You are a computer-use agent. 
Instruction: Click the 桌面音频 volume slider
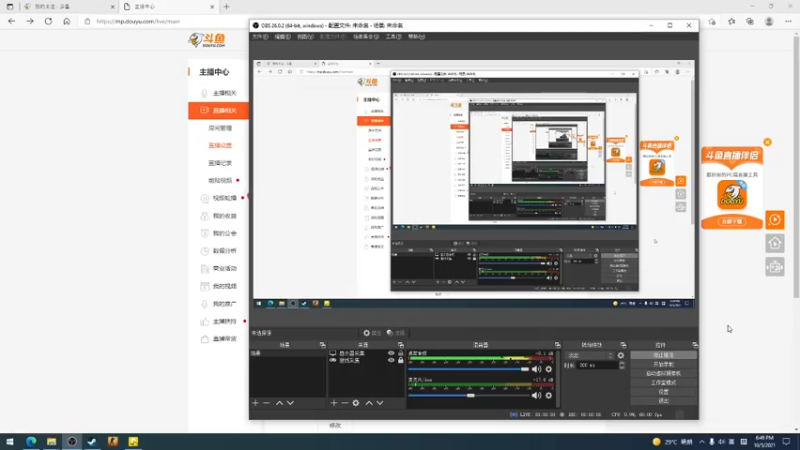468,369
